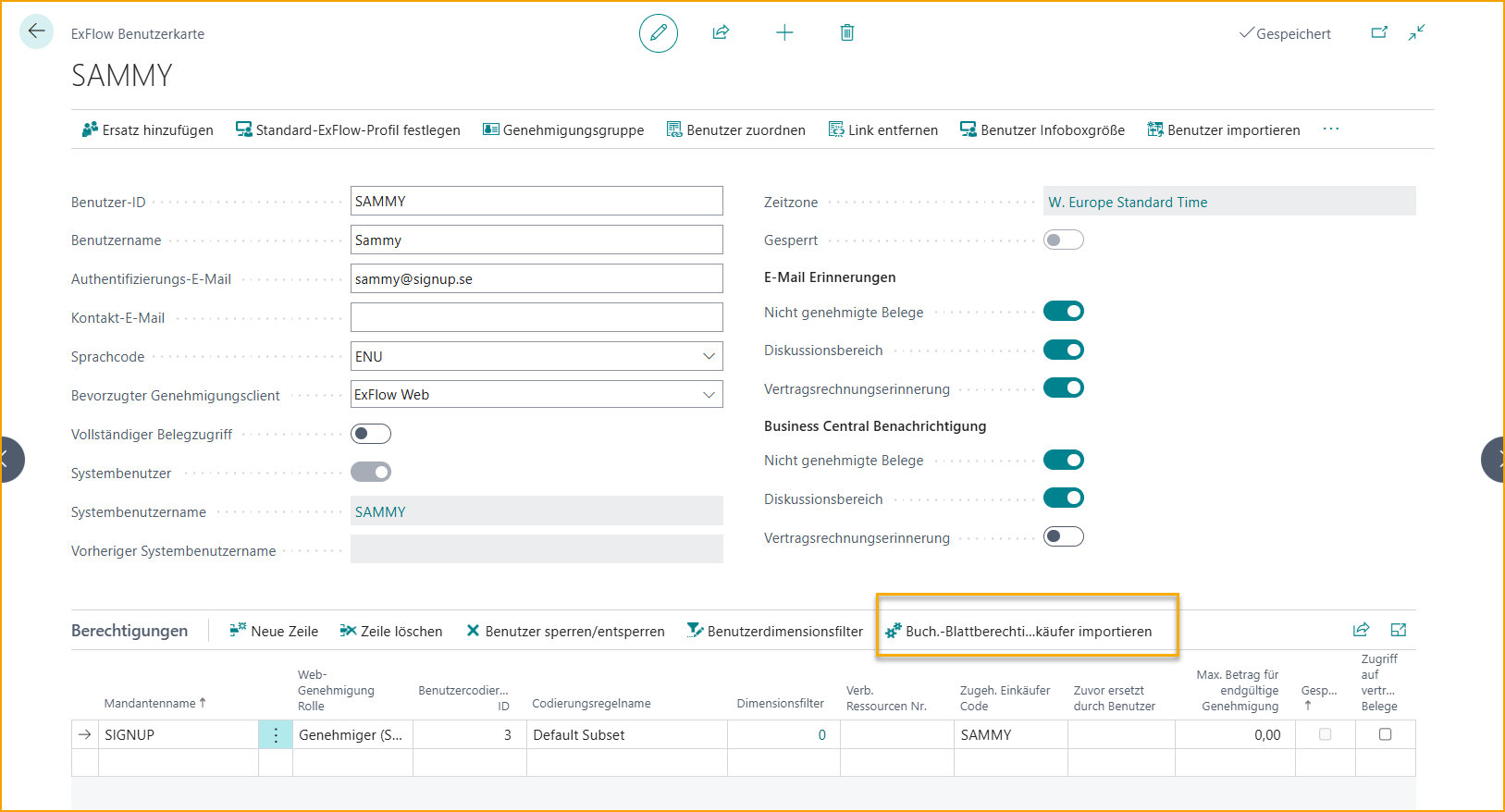Click the share icon in header
1505x812 pixels.
721,33
